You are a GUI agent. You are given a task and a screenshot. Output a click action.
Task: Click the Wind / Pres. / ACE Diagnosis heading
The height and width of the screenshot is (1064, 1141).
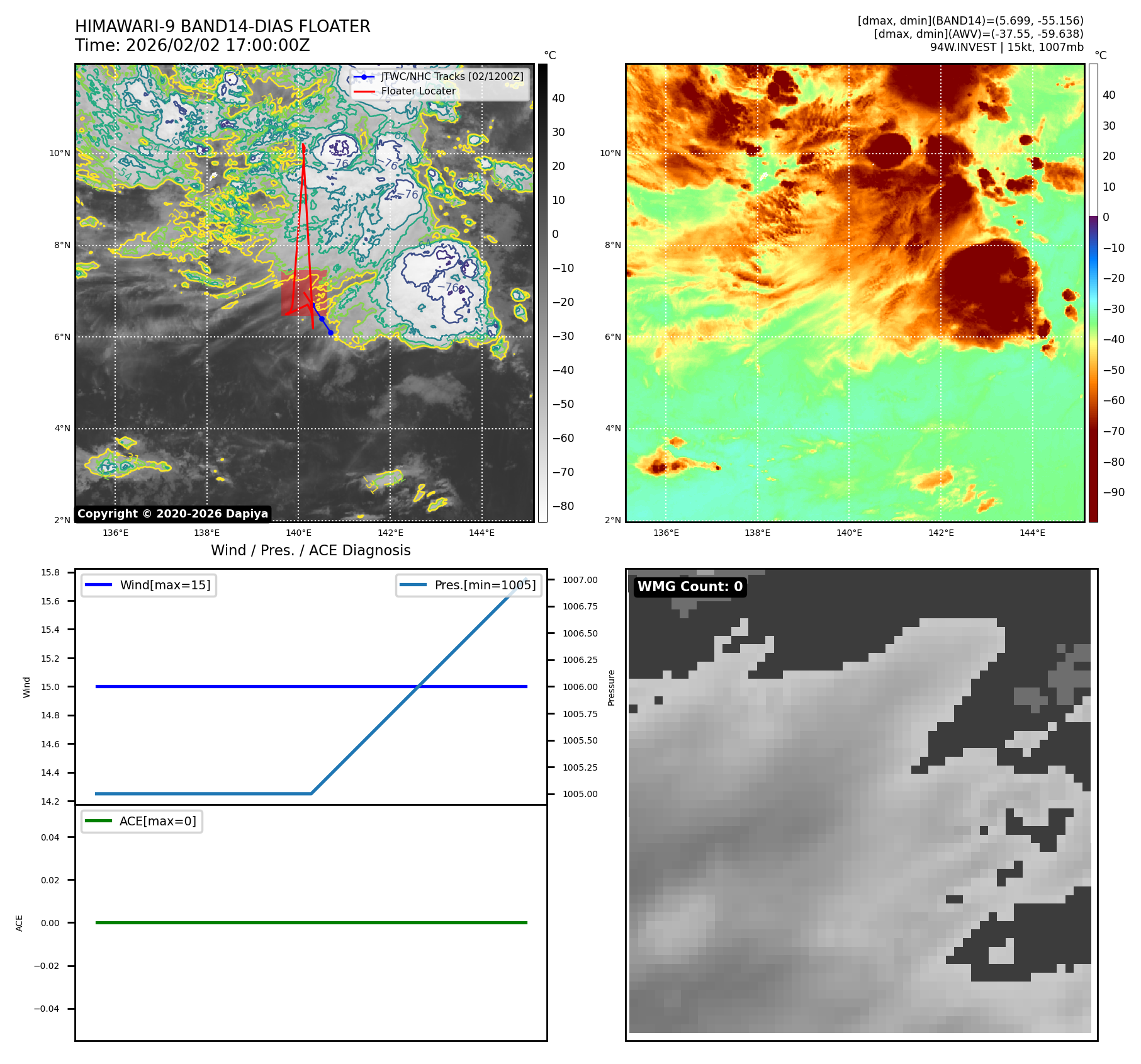coord(310,550)
